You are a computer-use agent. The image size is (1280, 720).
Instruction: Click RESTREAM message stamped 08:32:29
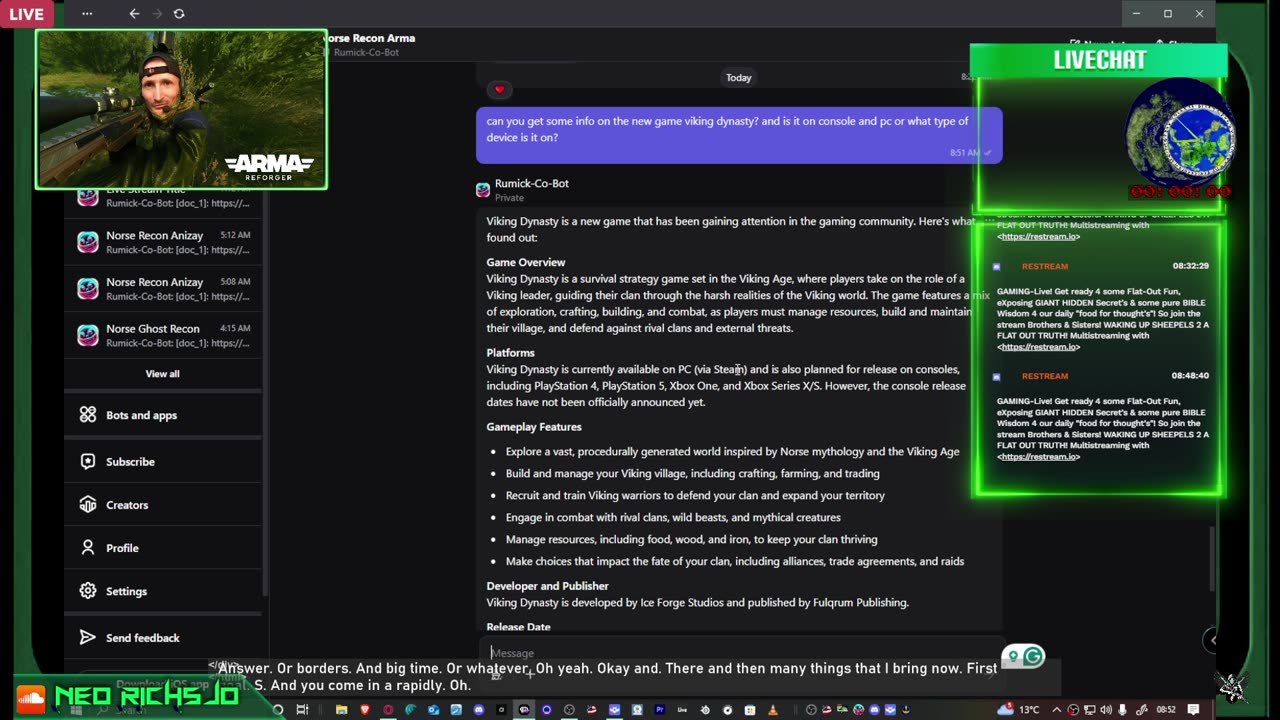pyautogui.click(x=1100, y=306)
